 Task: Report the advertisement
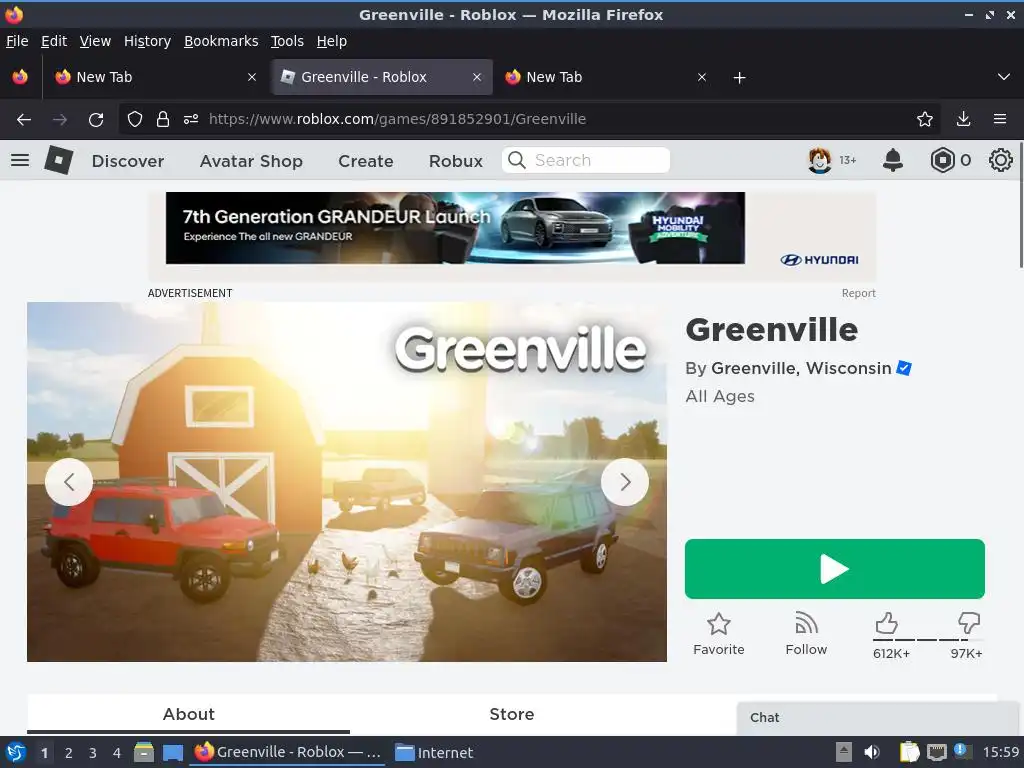click(x=858, y=293)
